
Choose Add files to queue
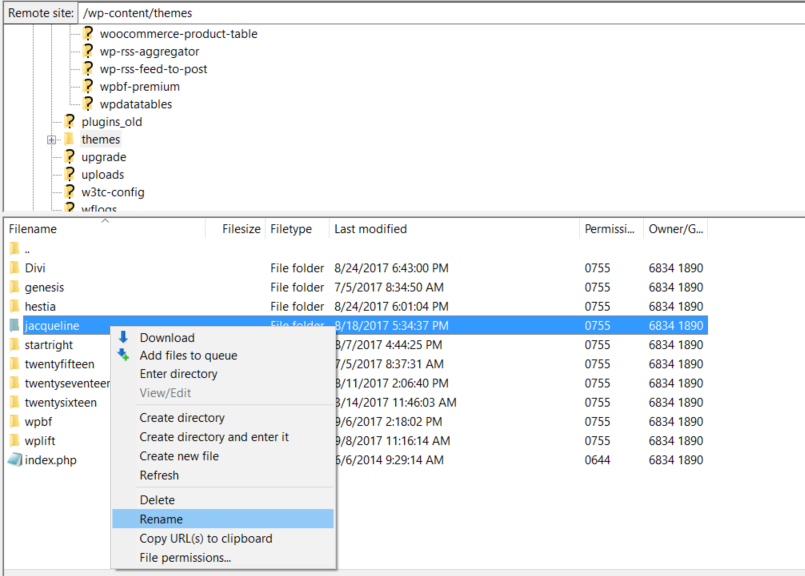point(223,355)
